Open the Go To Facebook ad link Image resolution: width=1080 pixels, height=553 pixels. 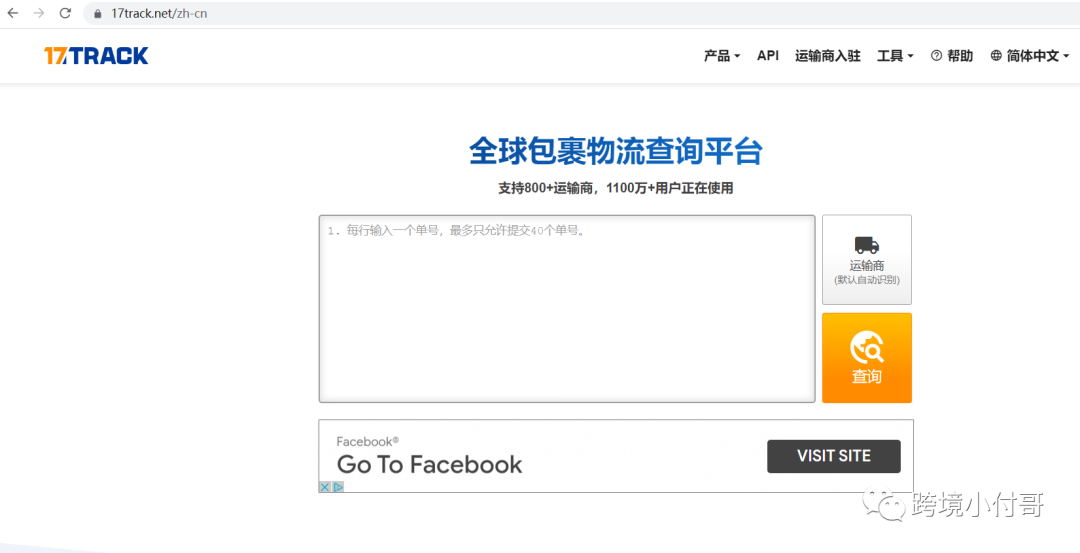pyautogui.click(x=430, y=464)
